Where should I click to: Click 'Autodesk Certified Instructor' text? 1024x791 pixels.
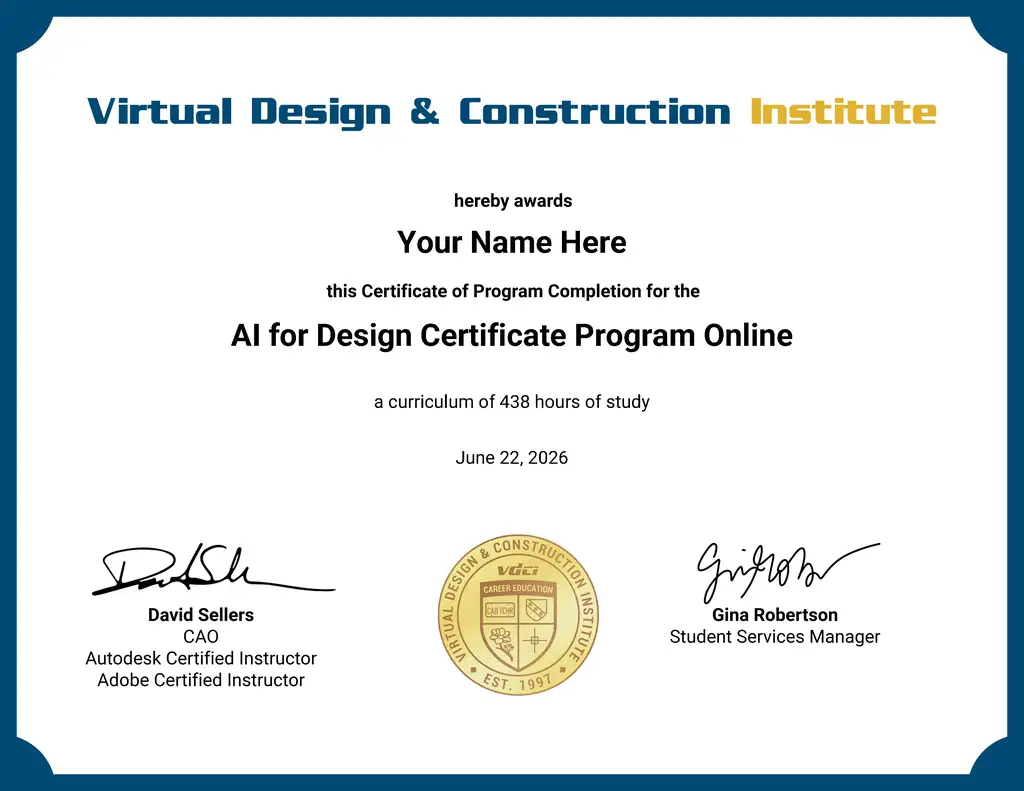click(201, 658)
